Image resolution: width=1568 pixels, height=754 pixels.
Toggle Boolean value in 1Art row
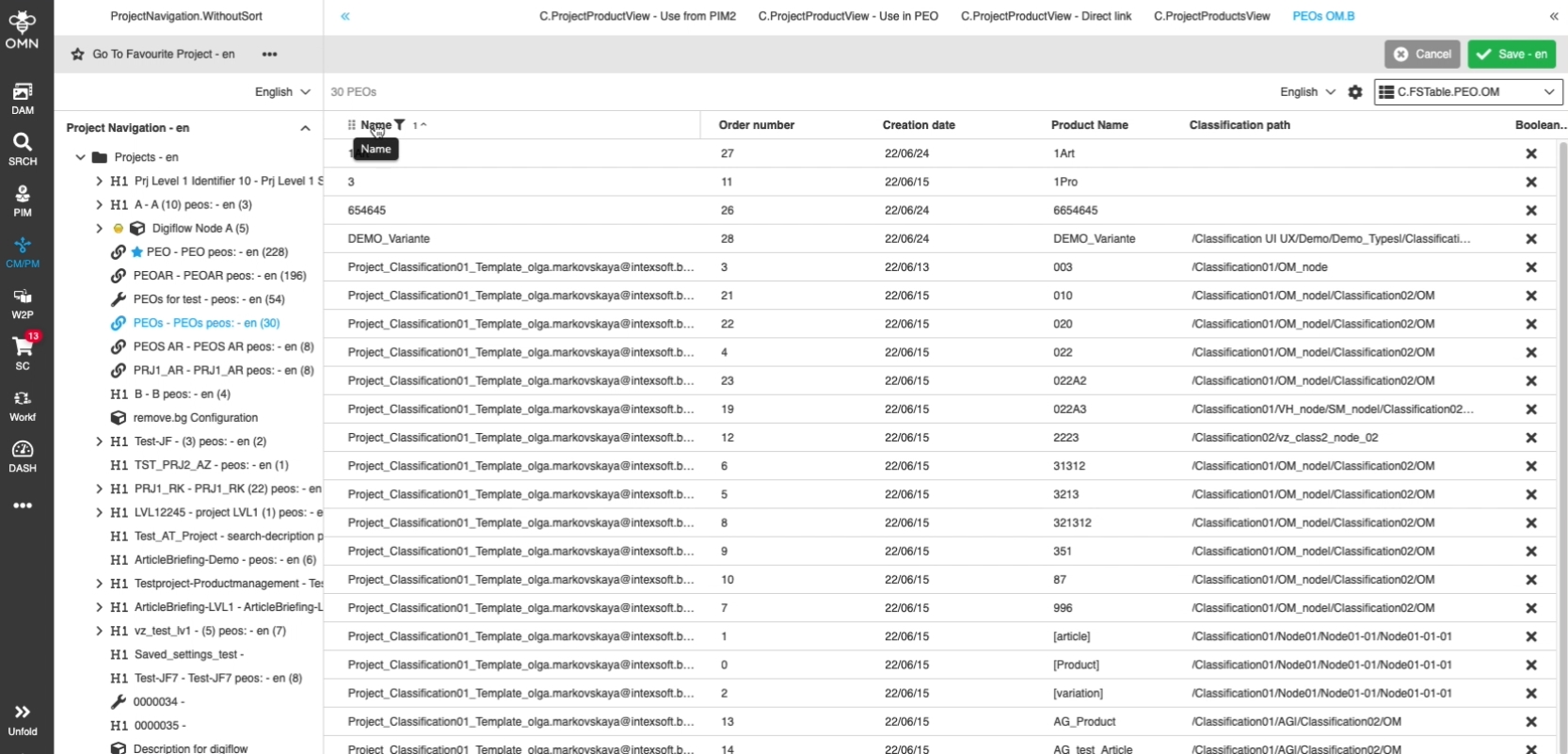click(1531, 153)
